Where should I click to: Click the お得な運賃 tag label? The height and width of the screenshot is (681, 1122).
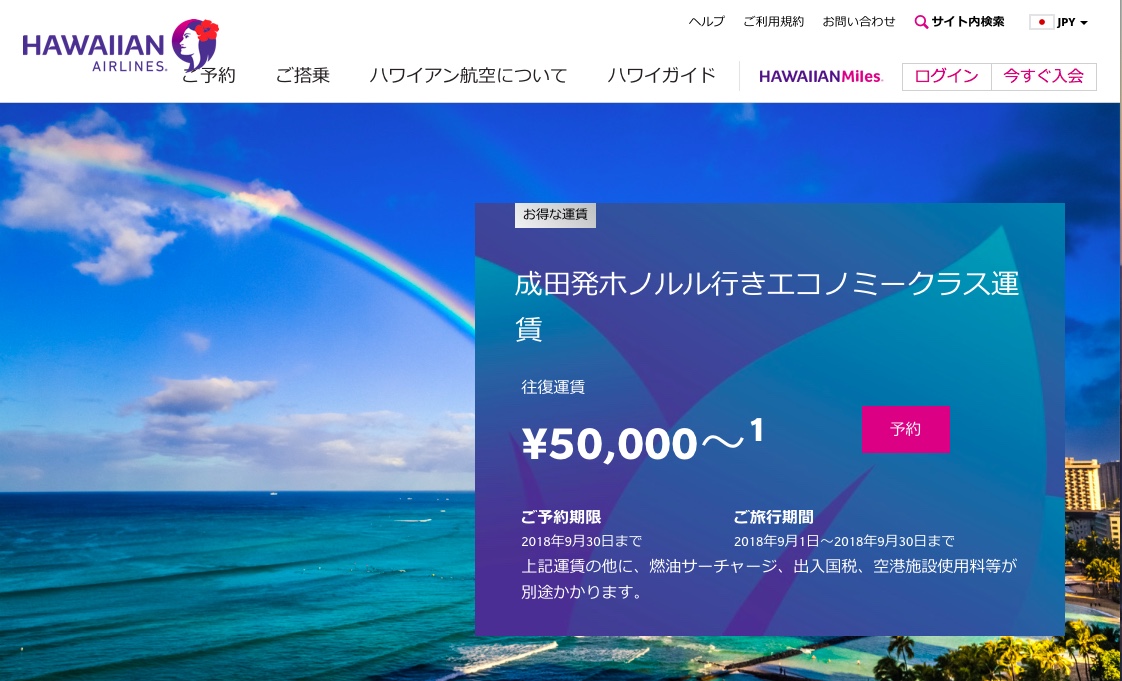[x=555, y=215]
